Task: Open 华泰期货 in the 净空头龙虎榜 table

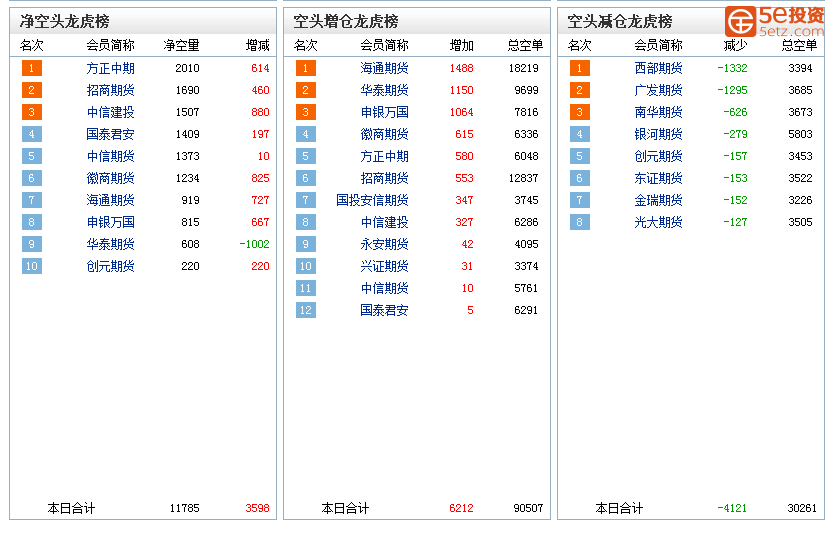Action: pyautogui.click(x=110, y=245)
